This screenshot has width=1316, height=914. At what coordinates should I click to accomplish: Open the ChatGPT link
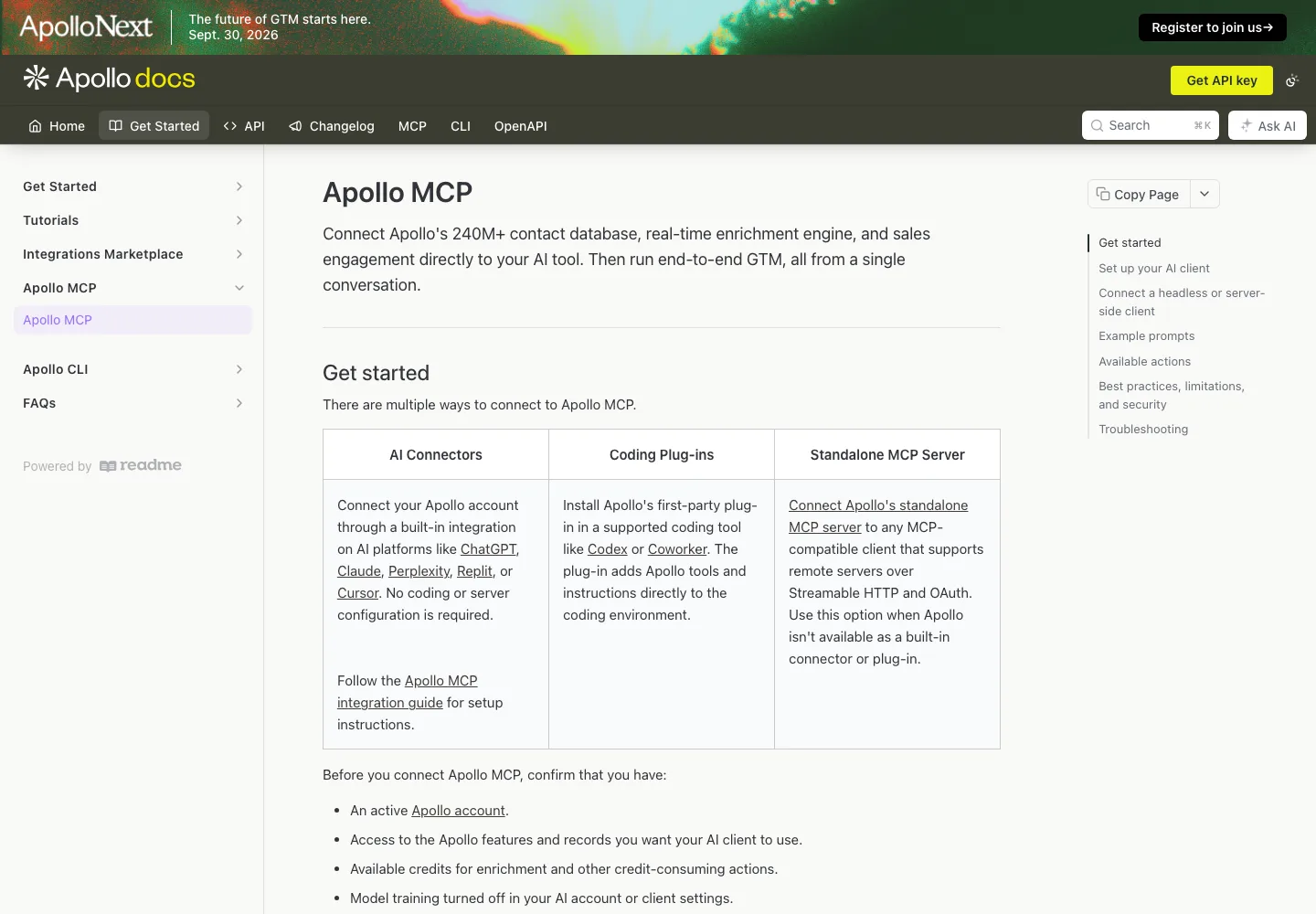pyautogui.click(x=488, y=549)
